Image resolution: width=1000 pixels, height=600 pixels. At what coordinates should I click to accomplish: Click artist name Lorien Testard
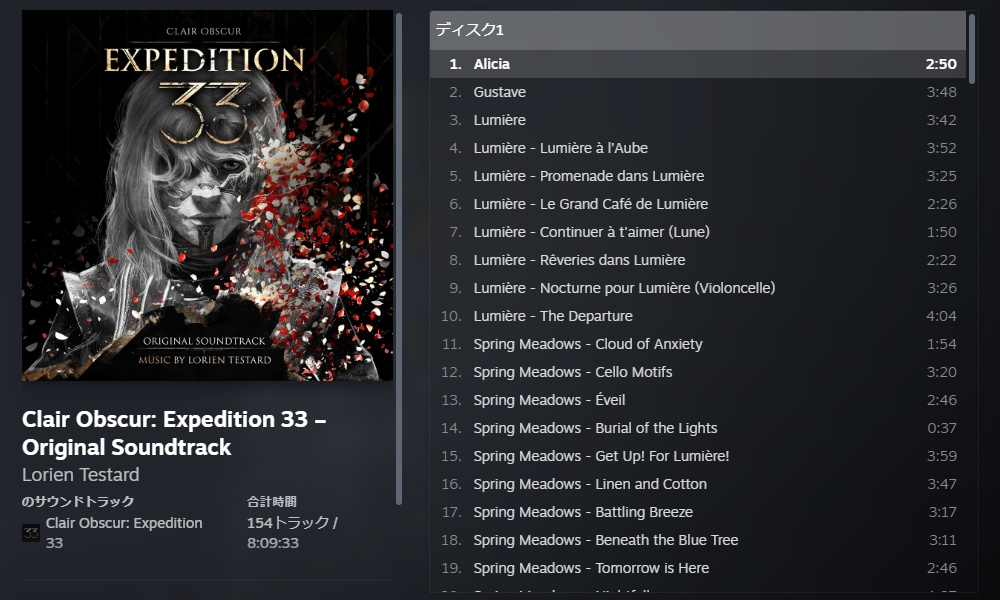(80, 474)
